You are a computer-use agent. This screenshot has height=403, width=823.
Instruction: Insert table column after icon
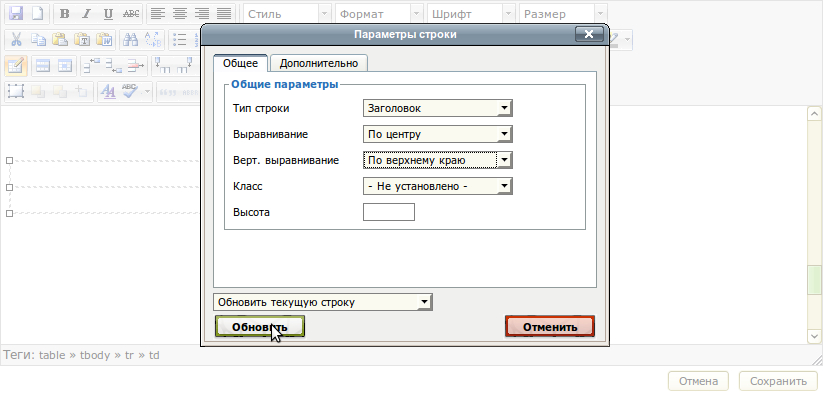point(185,66)
